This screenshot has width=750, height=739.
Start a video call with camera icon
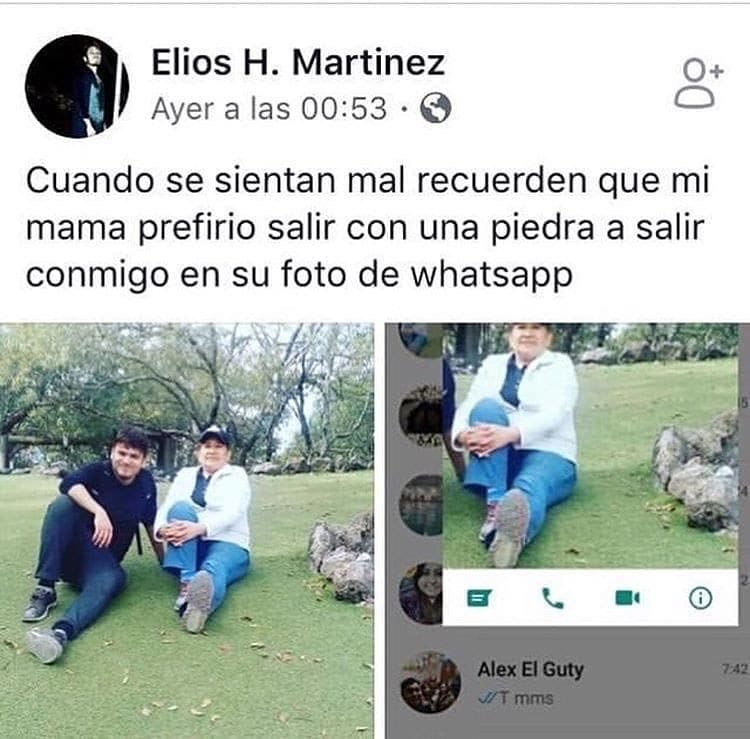627,597
